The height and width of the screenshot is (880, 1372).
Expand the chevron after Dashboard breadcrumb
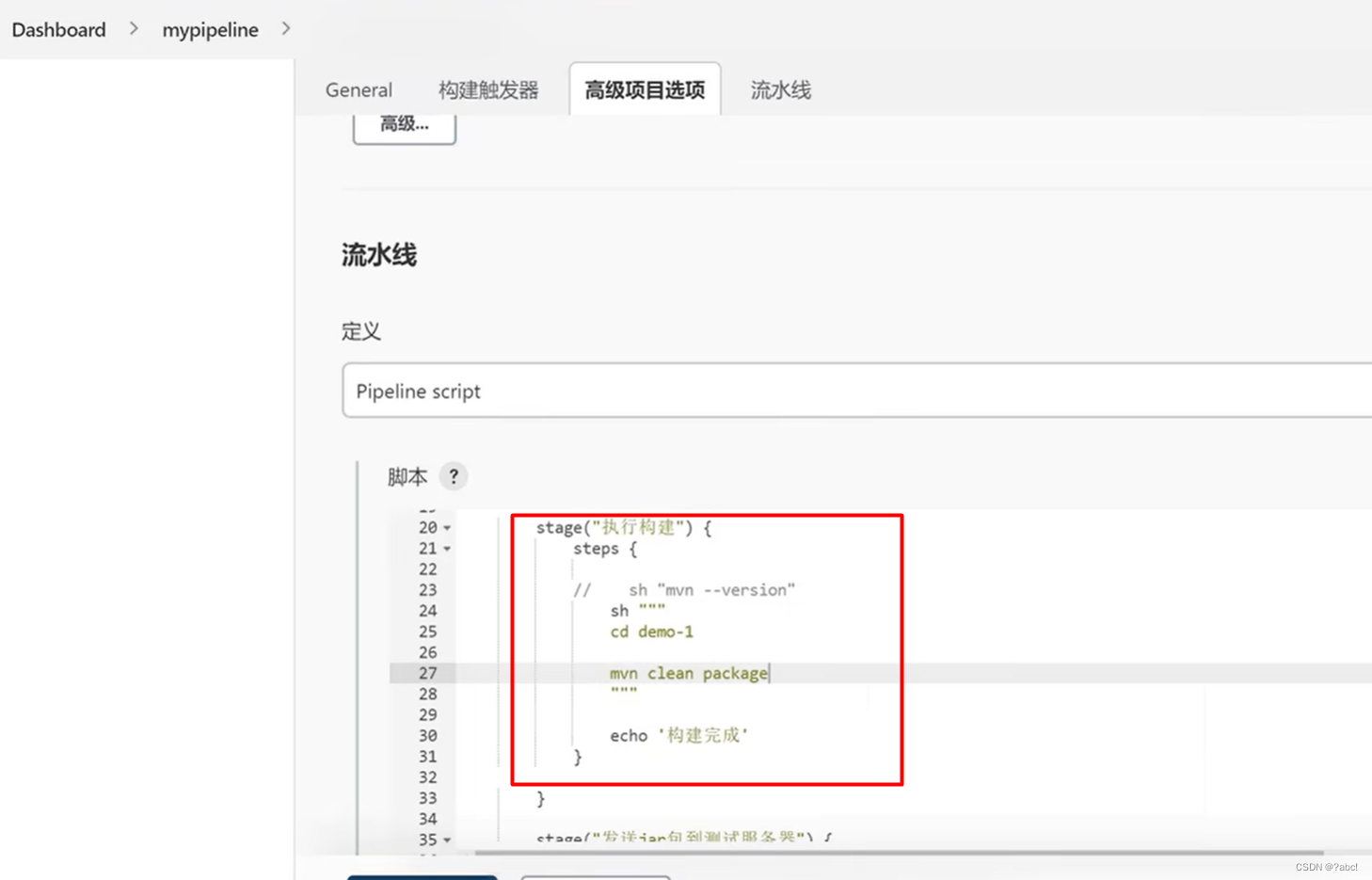134,29
